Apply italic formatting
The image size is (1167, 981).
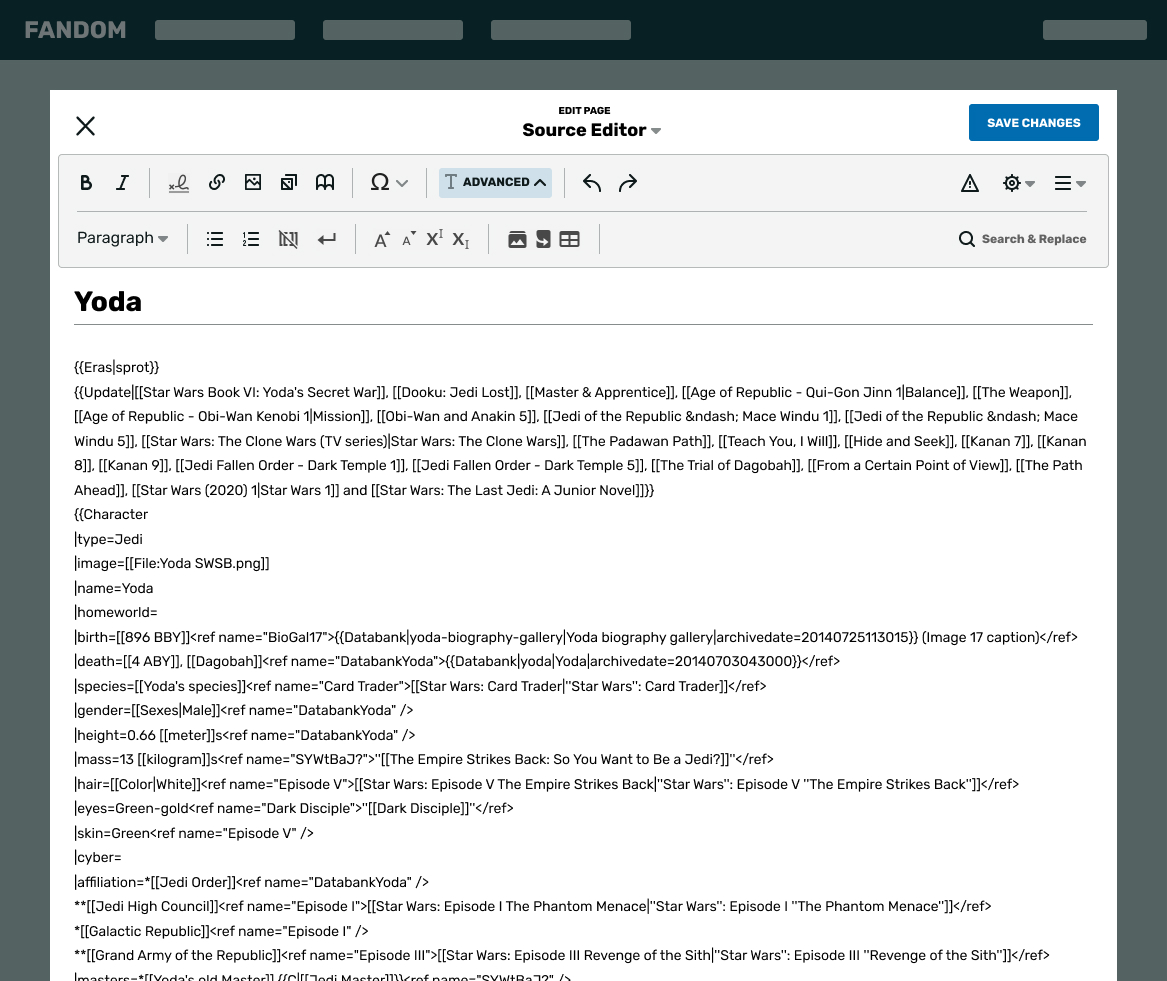coord(122,182)
